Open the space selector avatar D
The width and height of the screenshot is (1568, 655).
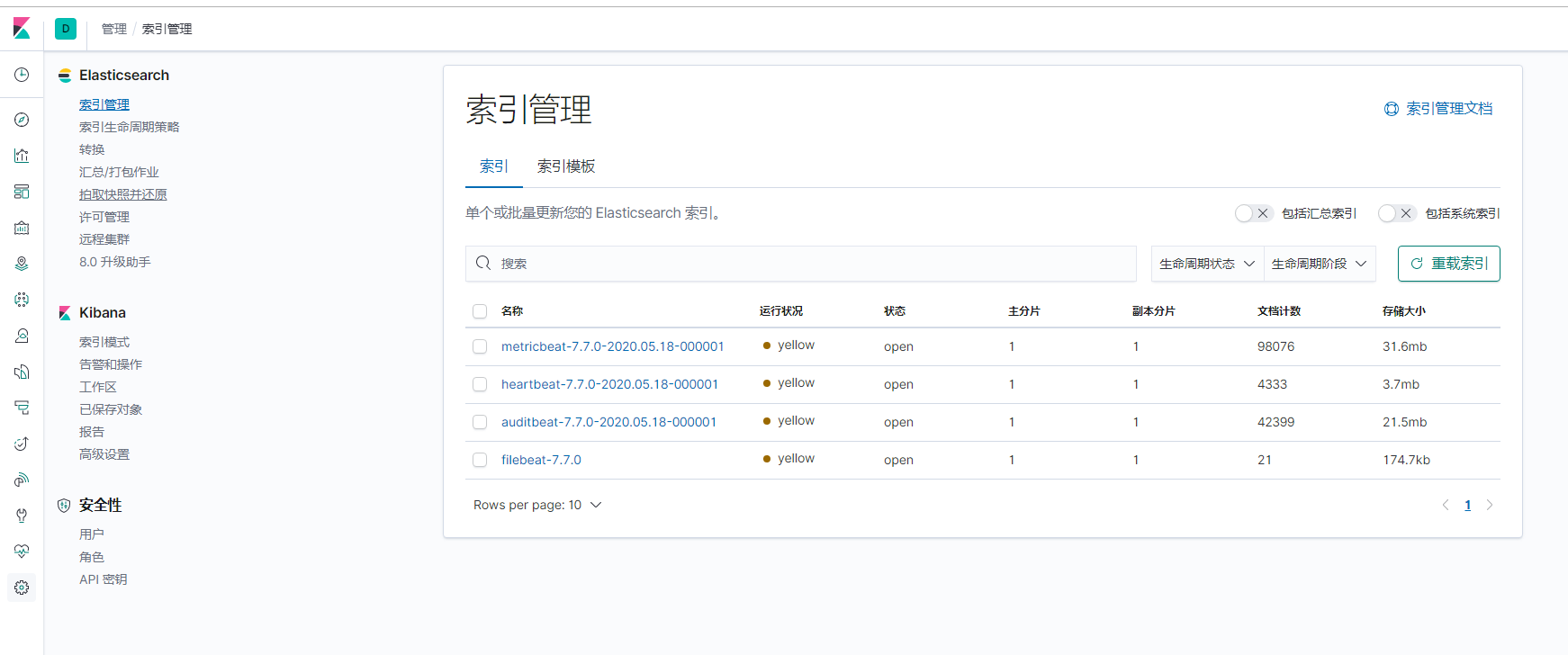[x=66, y=29]
